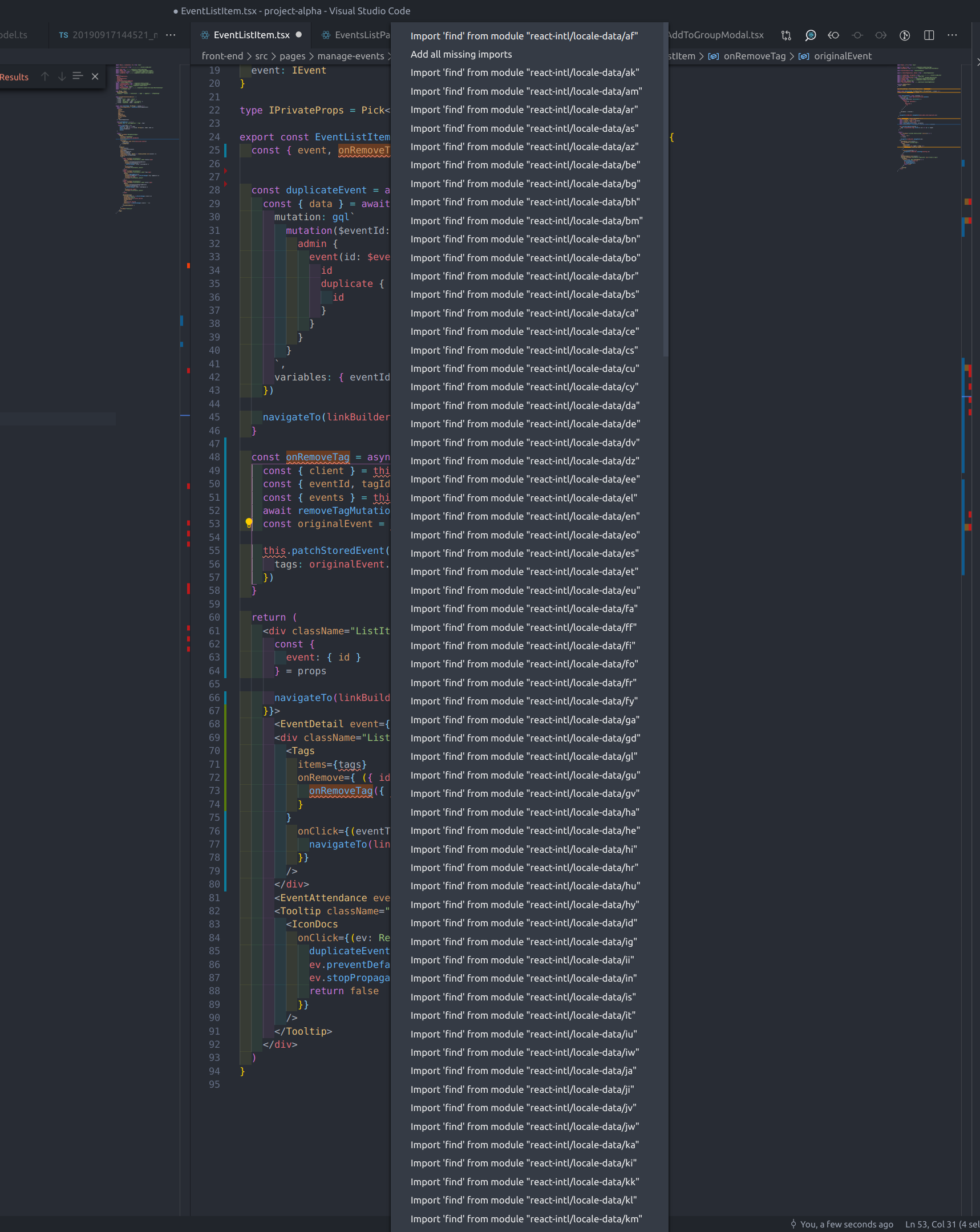Open the split editor icon
Viewport: 980px width, 1232px height.
929,35
